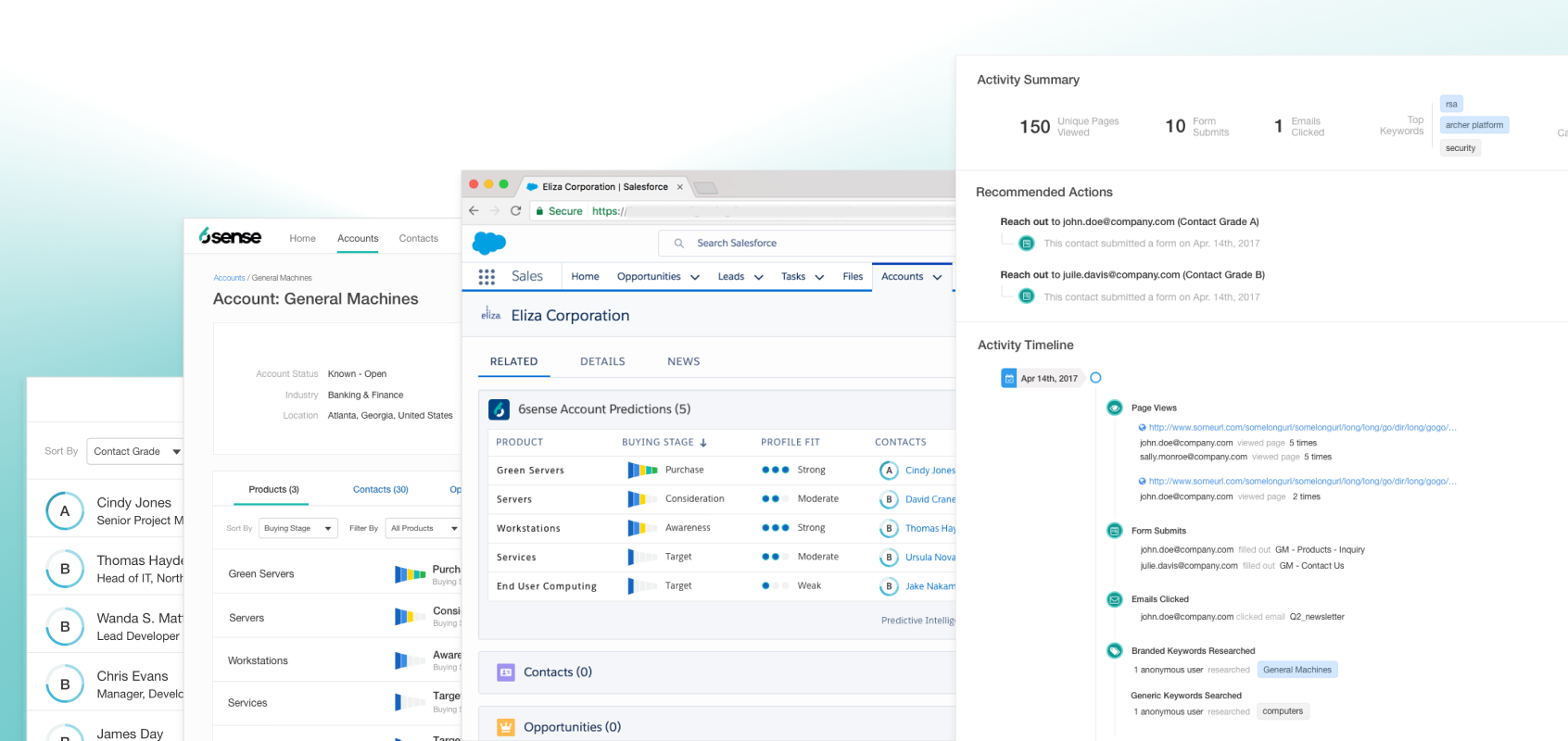This screenshot has height=741, width=1568.
Task: Select the Contacts (30) tab
Action: point(380,490)
